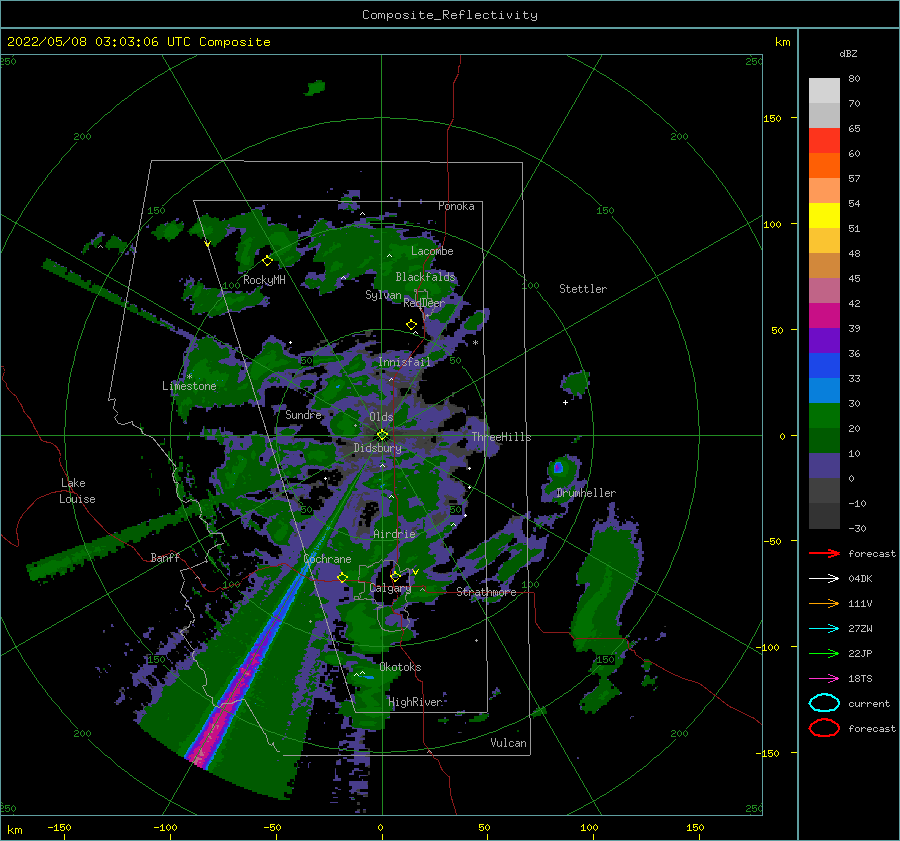900x841 pixels.
Task: Click the Ponoka city label
Action: (x=456, y=206)
